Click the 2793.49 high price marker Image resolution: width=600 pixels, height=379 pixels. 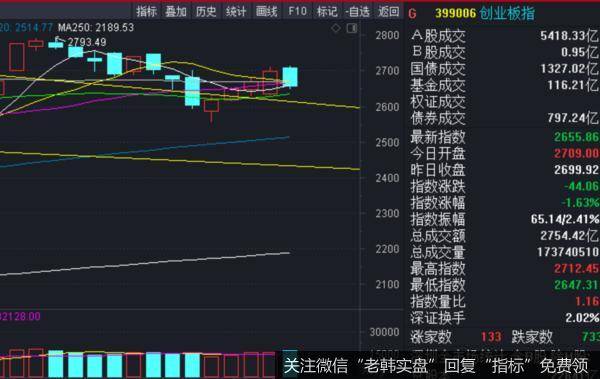[87, 42]
